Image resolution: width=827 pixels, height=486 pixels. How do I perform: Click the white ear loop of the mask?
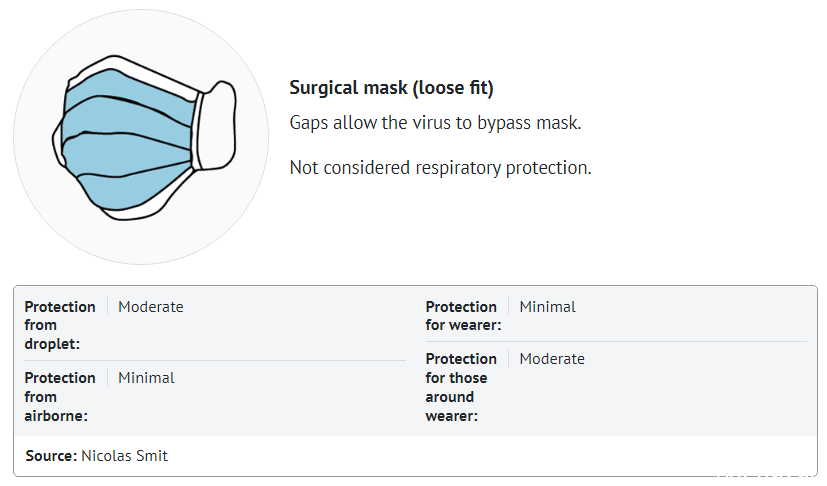click(x=217, y=127)
